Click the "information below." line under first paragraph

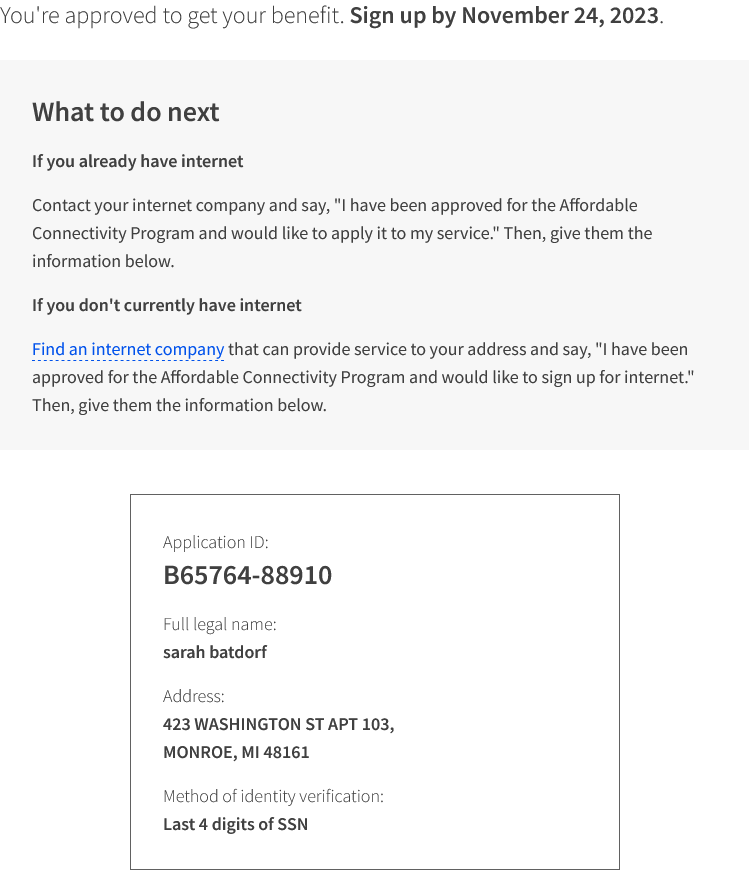click(x=103, y=262)
